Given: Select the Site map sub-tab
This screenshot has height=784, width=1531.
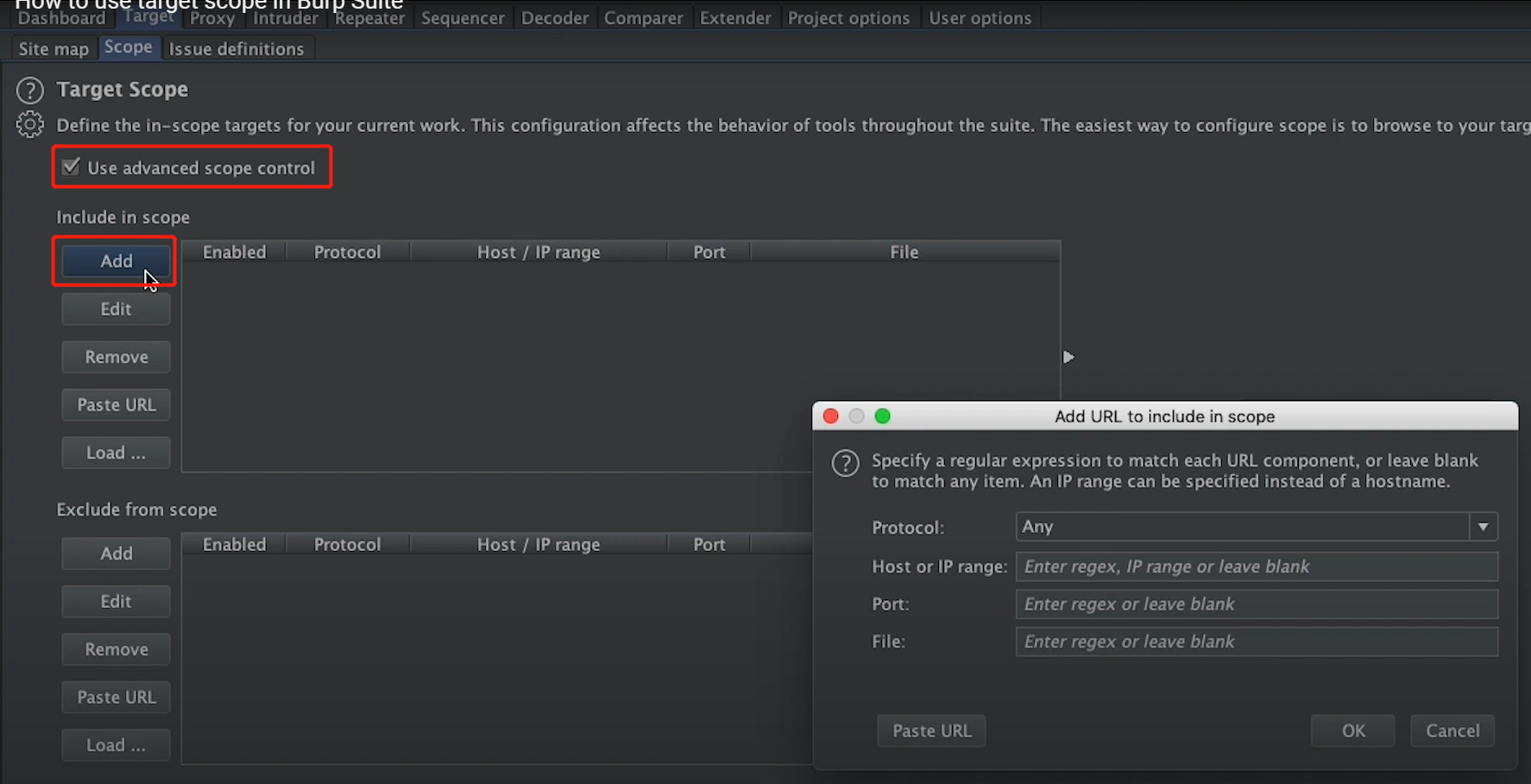Looking at the screenshot, I should click(x=54, y=48).
